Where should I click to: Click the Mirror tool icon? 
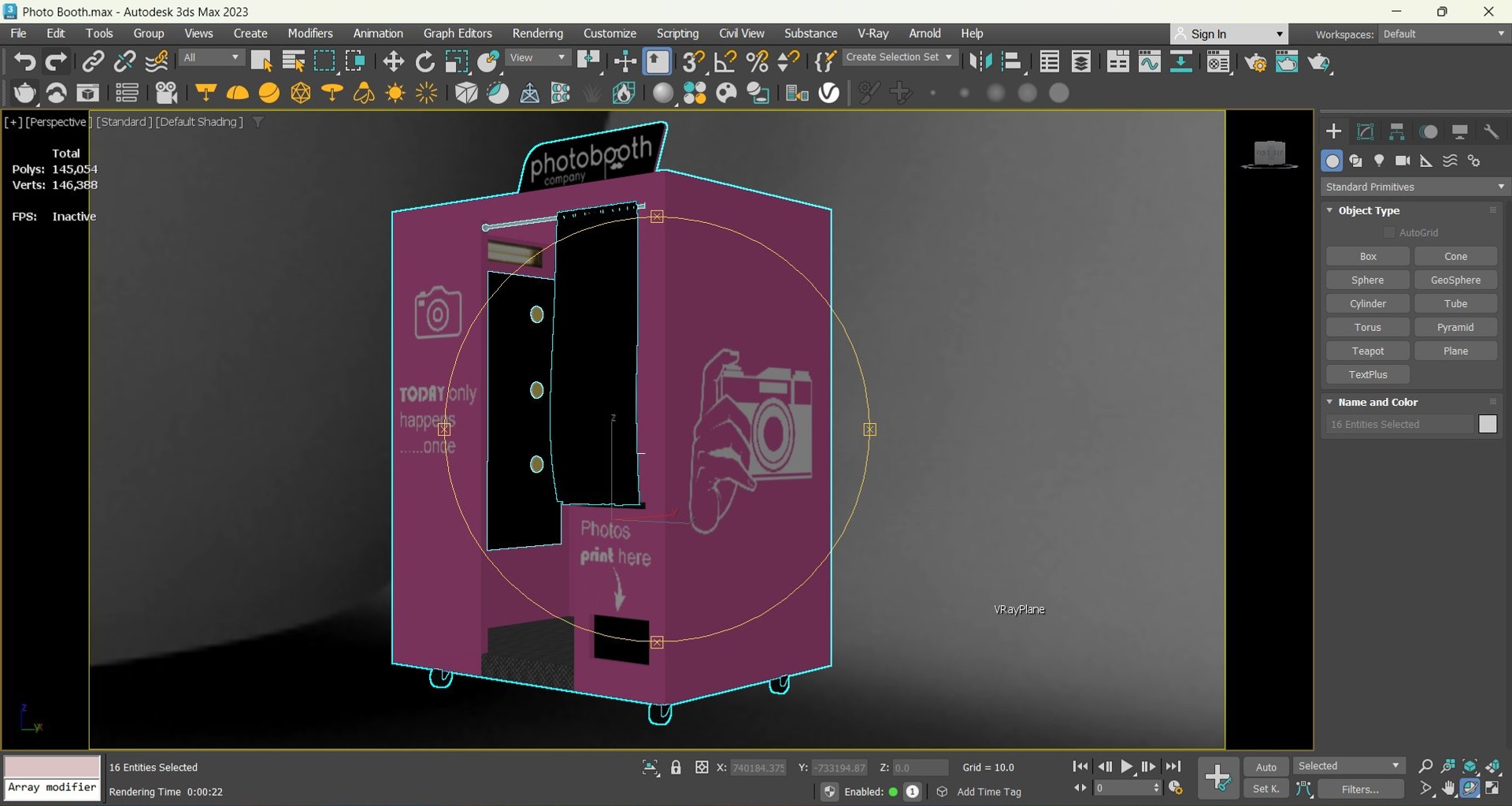coord(980,61)
